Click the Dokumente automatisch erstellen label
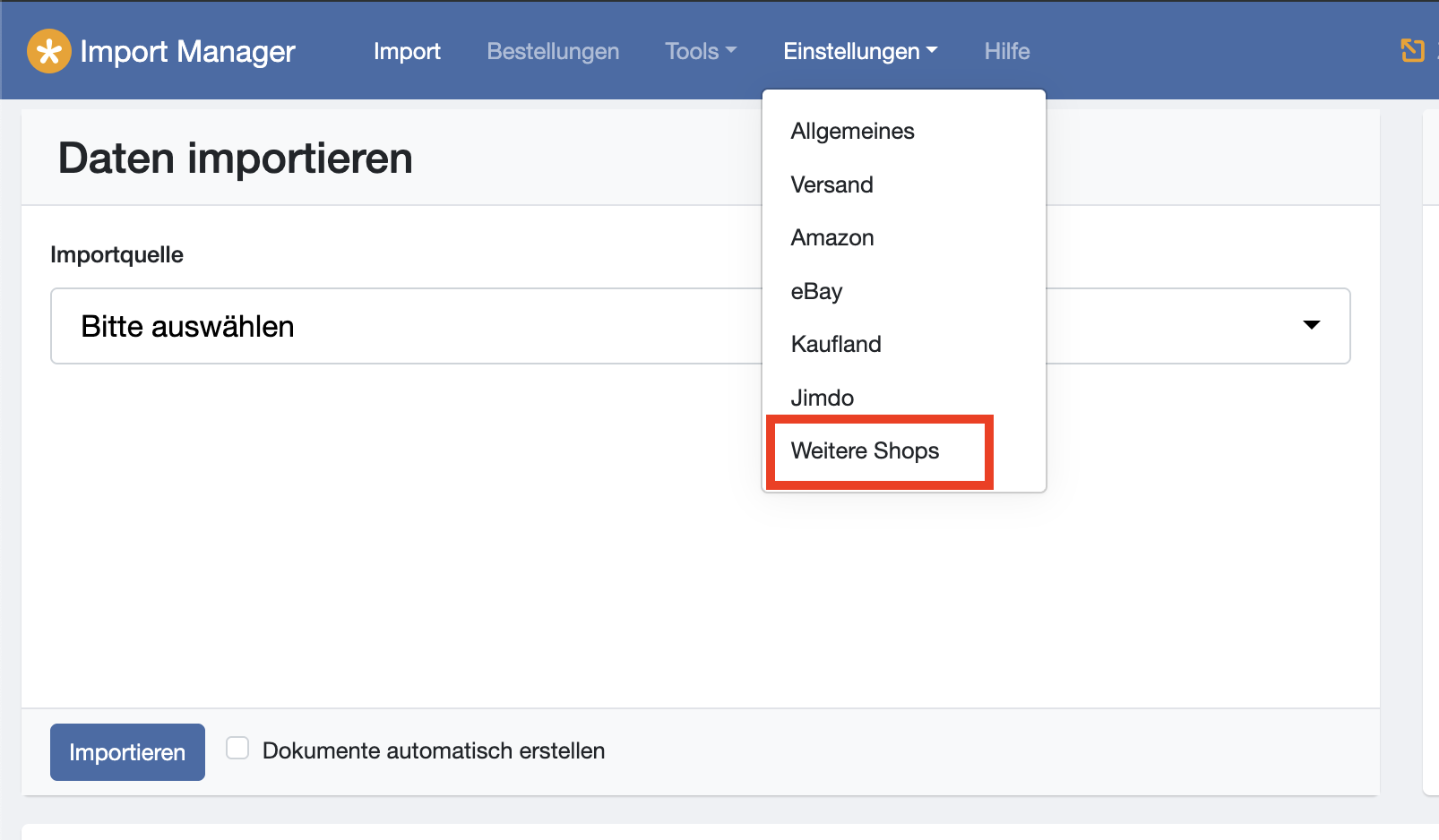This screenshot has height=840, width=1439. coord(434,750)
